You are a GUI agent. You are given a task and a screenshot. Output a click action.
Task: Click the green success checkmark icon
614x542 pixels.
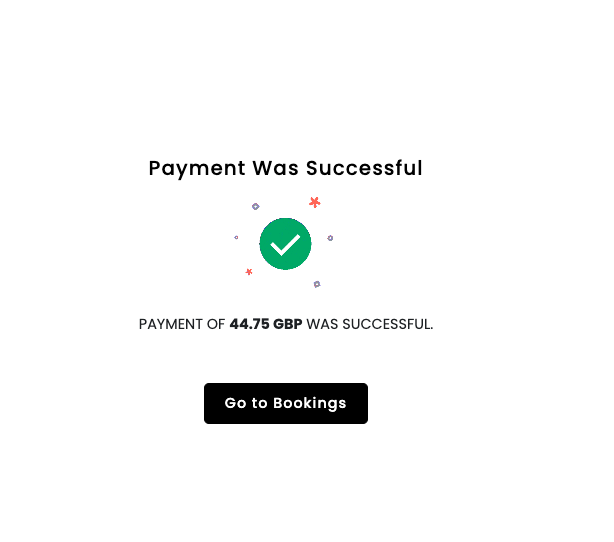[x=285, y=244]
